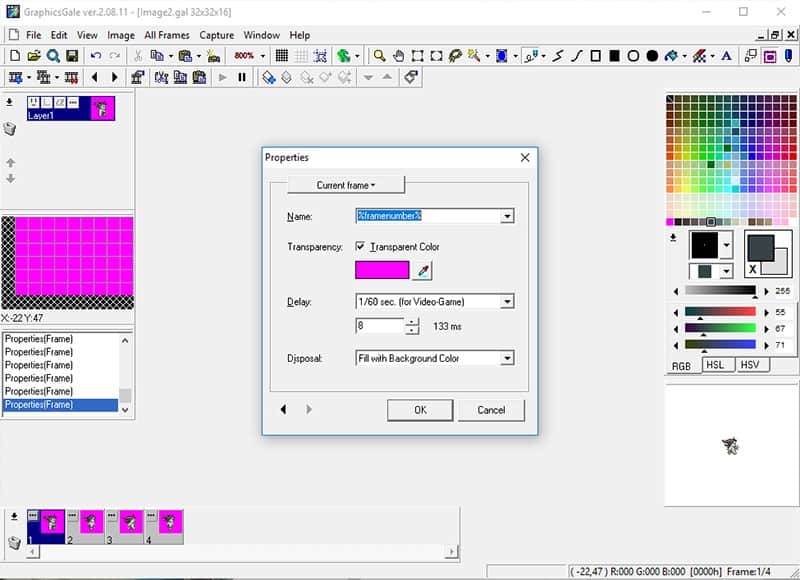The image size is (800, 580).
Task: Open the Delay unit dropdown
Action: pos(507,301)
